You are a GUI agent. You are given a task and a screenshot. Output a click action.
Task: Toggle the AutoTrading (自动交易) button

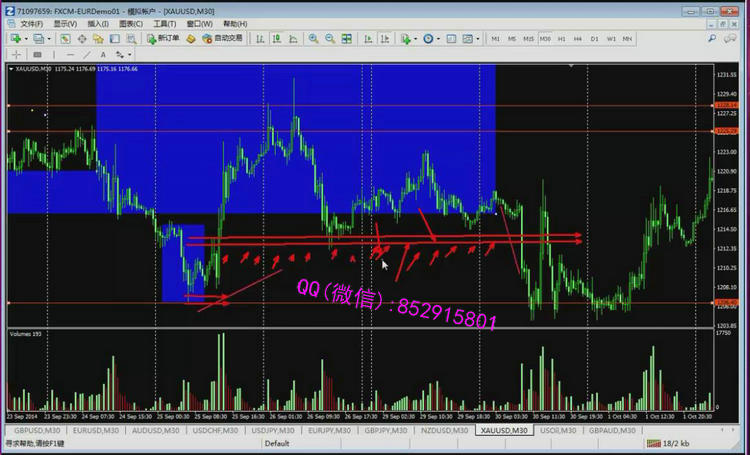(x=222, y=38)
